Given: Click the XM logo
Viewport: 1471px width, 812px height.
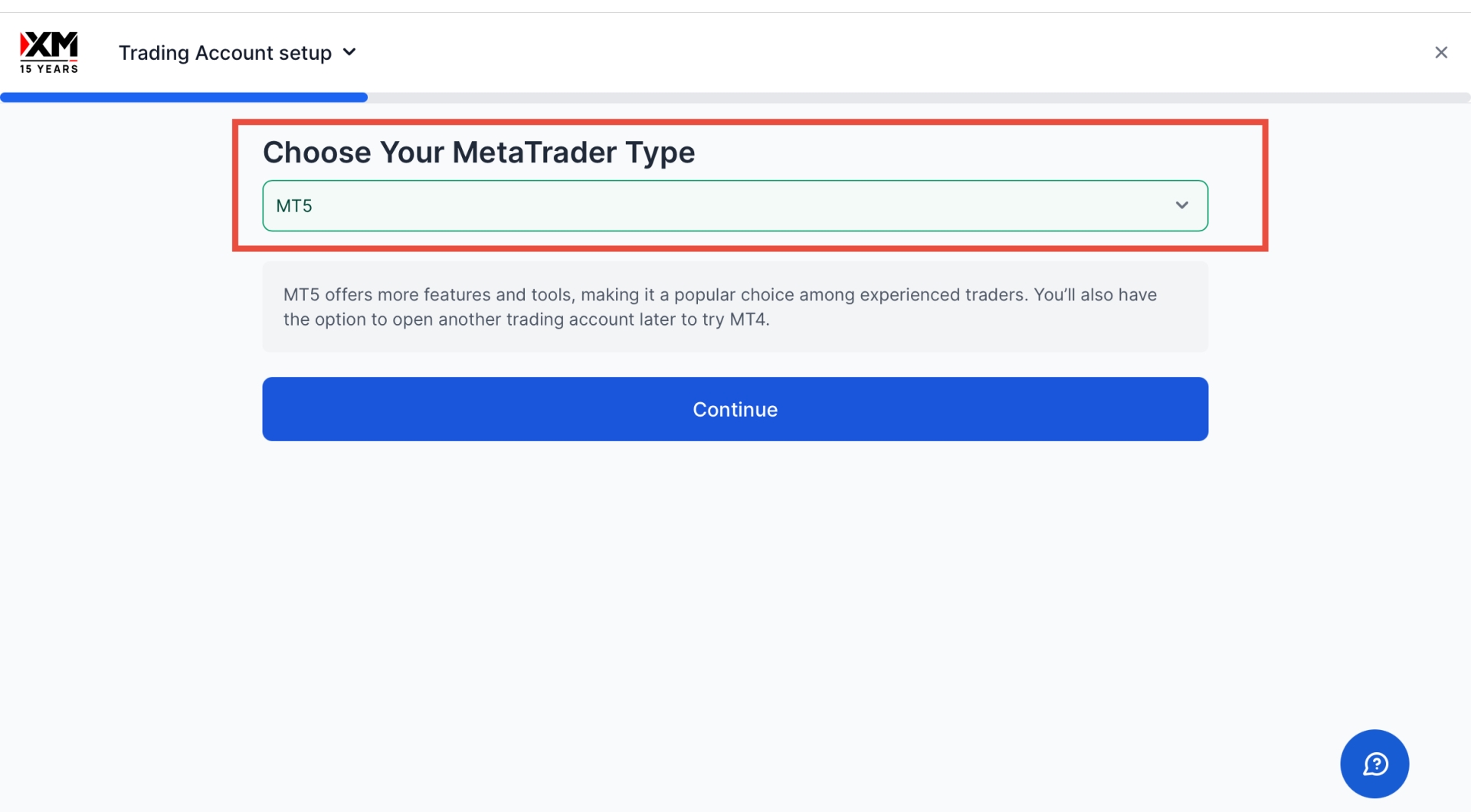Looking at the screenshot, I should [49, 46].
